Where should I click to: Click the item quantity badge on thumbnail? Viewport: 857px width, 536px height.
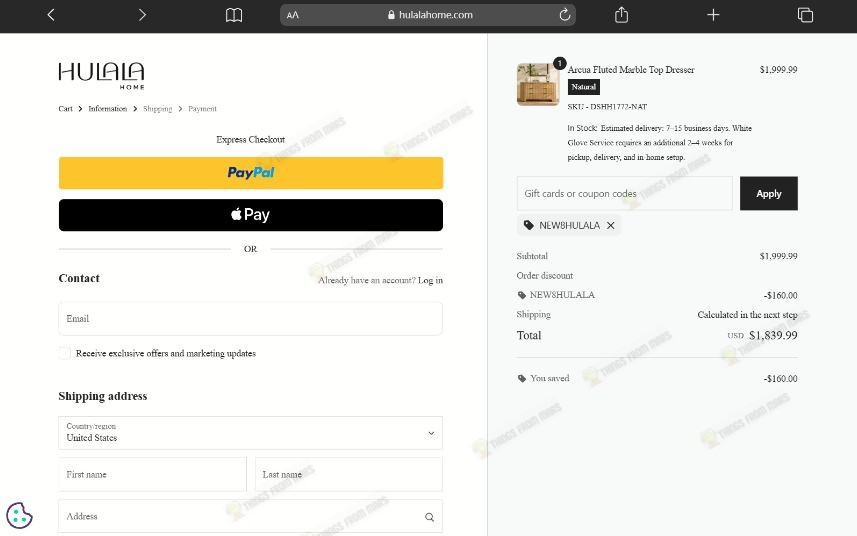point(559,63)
